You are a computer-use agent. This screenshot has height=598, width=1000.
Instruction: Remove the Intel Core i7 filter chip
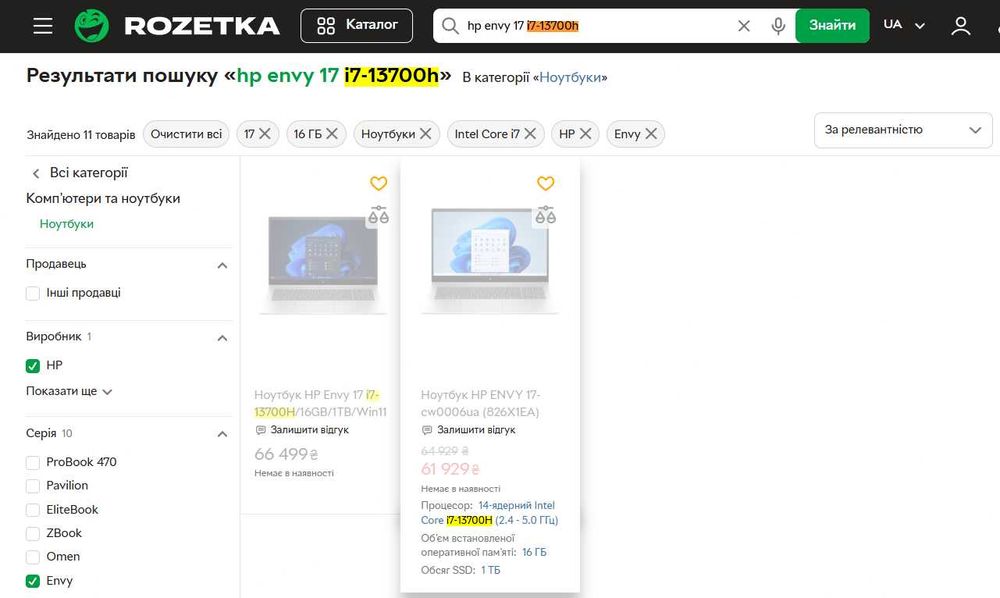point(530,134)
